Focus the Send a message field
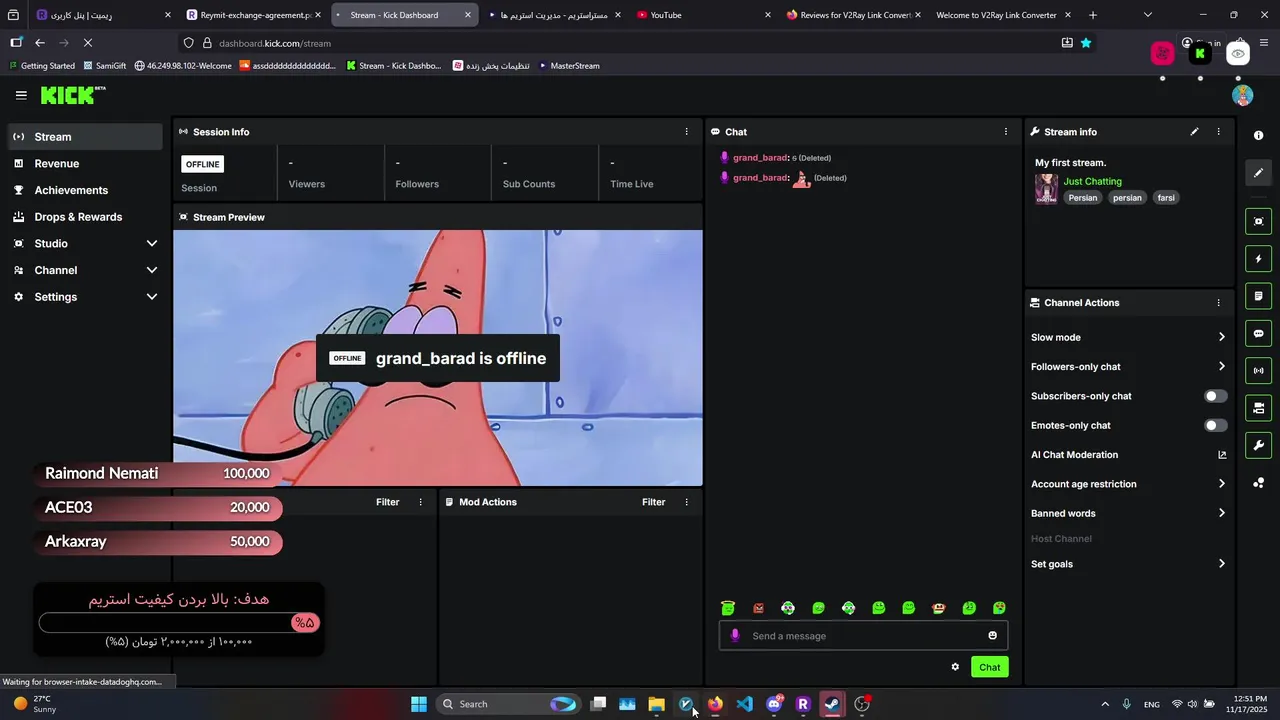The width and height of the screenshot is (1280, 720). (x=864, y=636)
